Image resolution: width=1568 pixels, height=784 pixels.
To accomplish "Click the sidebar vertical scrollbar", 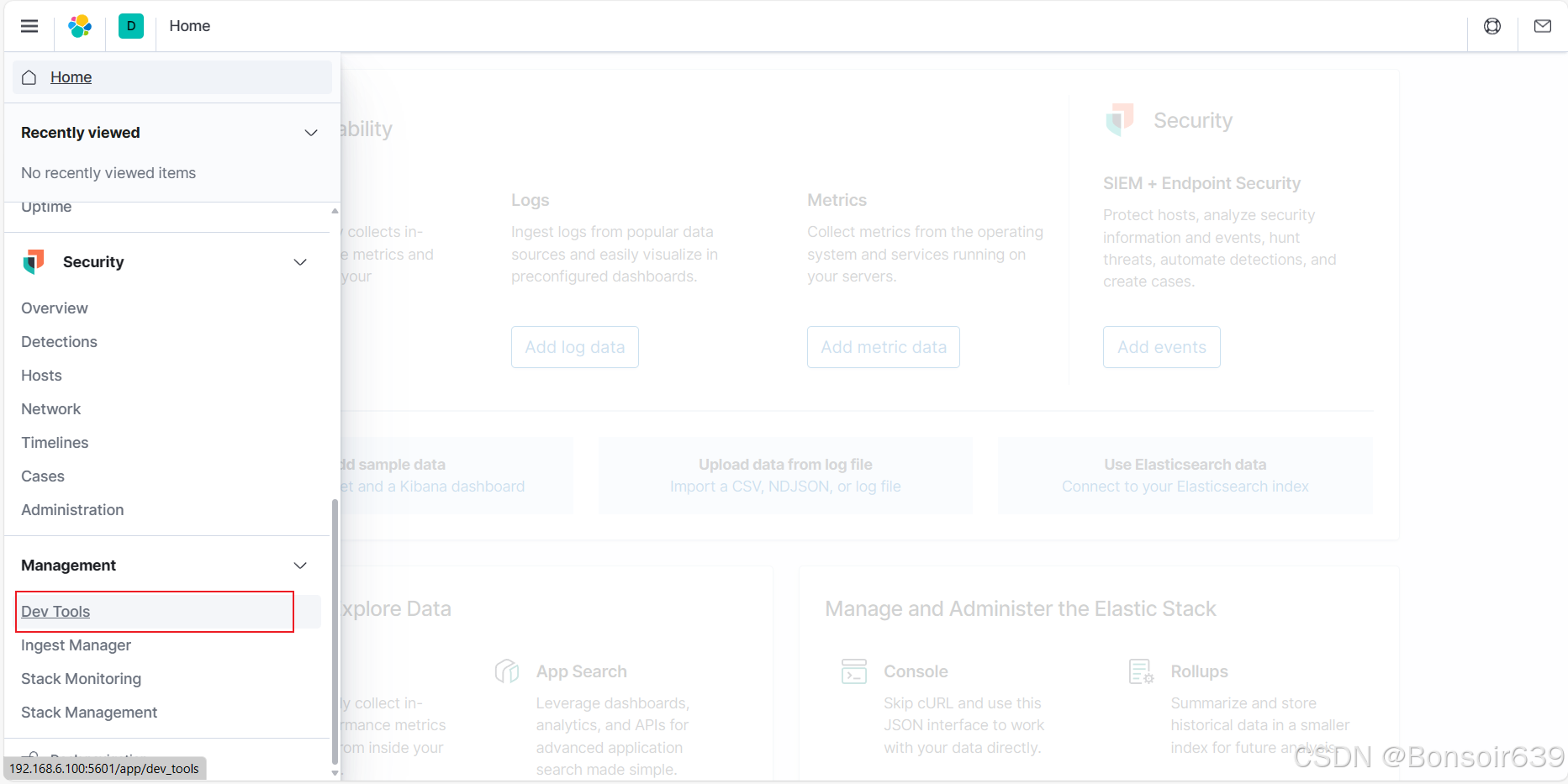I will click(335, 630).
